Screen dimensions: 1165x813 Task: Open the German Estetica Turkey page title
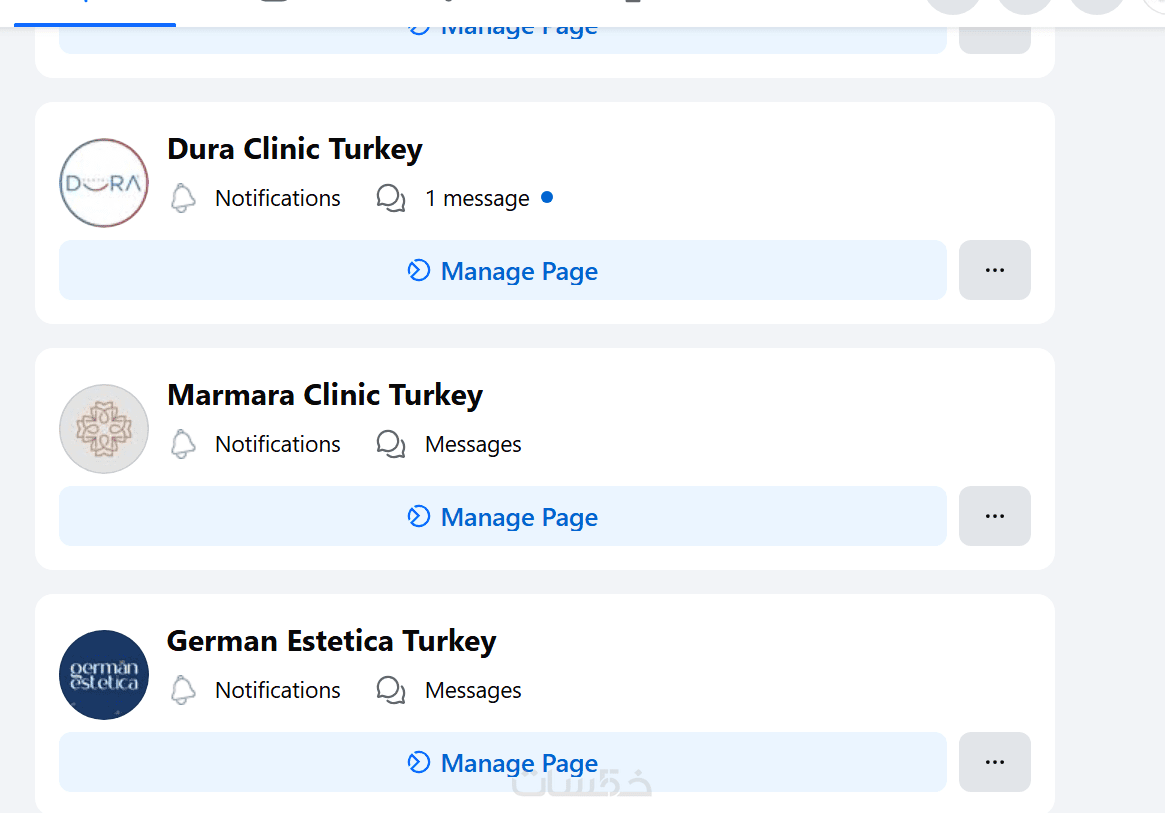(x=331, y=641)
